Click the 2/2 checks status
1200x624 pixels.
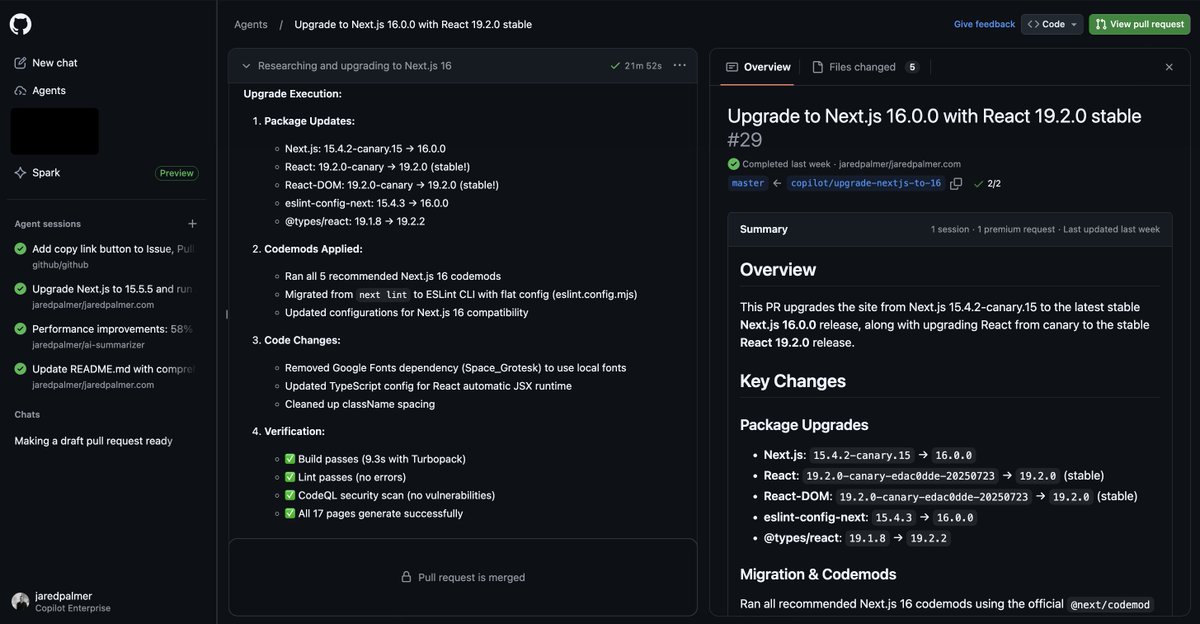pos(987,184)
